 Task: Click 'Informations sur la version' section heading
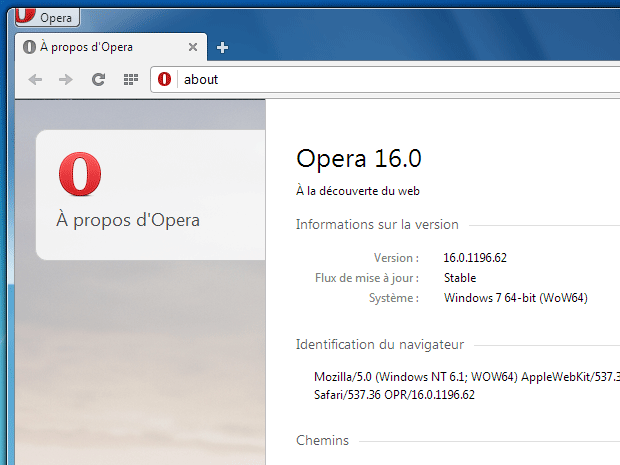377,224
